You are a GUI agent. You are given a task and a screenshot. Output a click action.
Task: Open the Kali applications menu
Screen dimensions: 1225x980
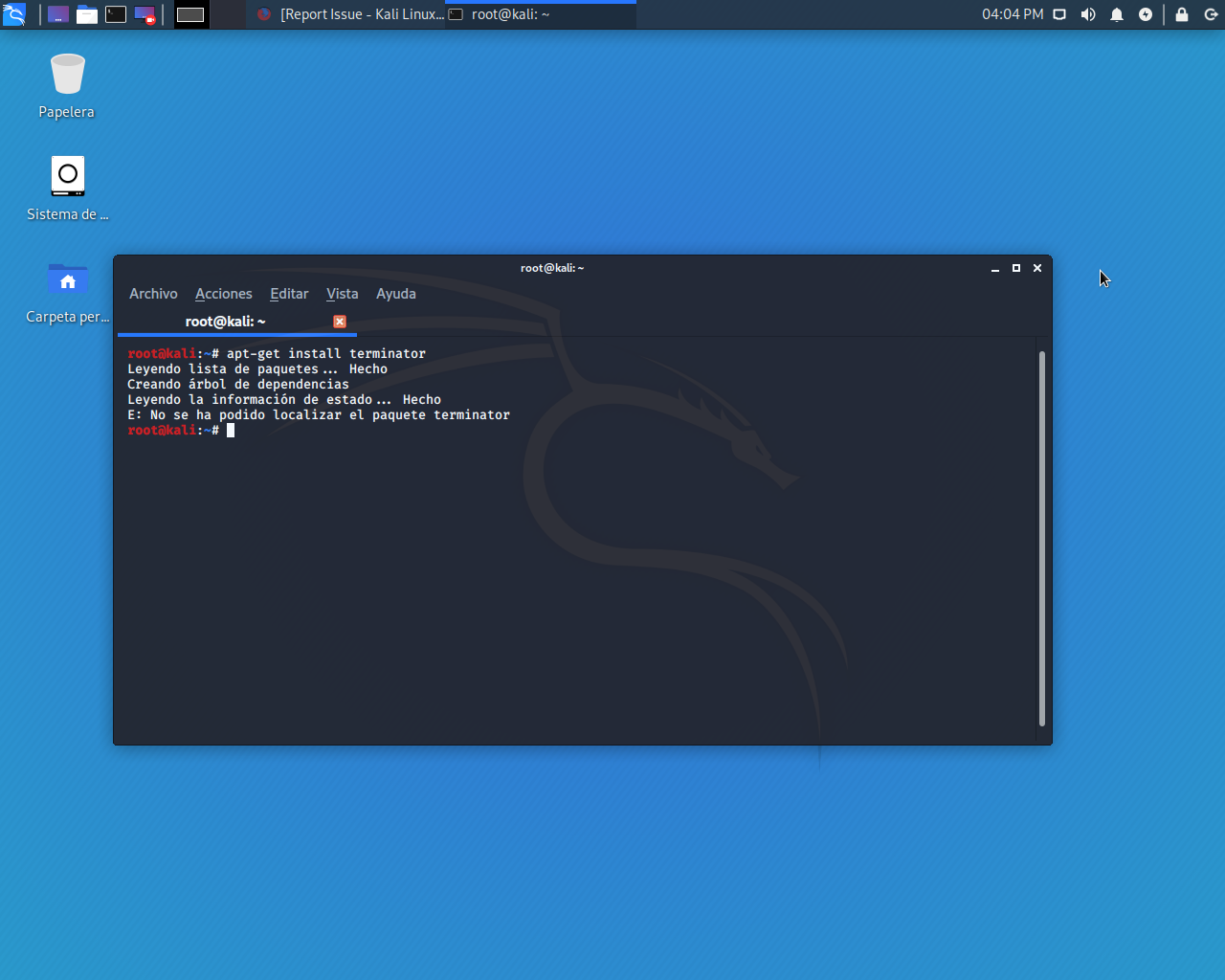[x=14, y=14]
